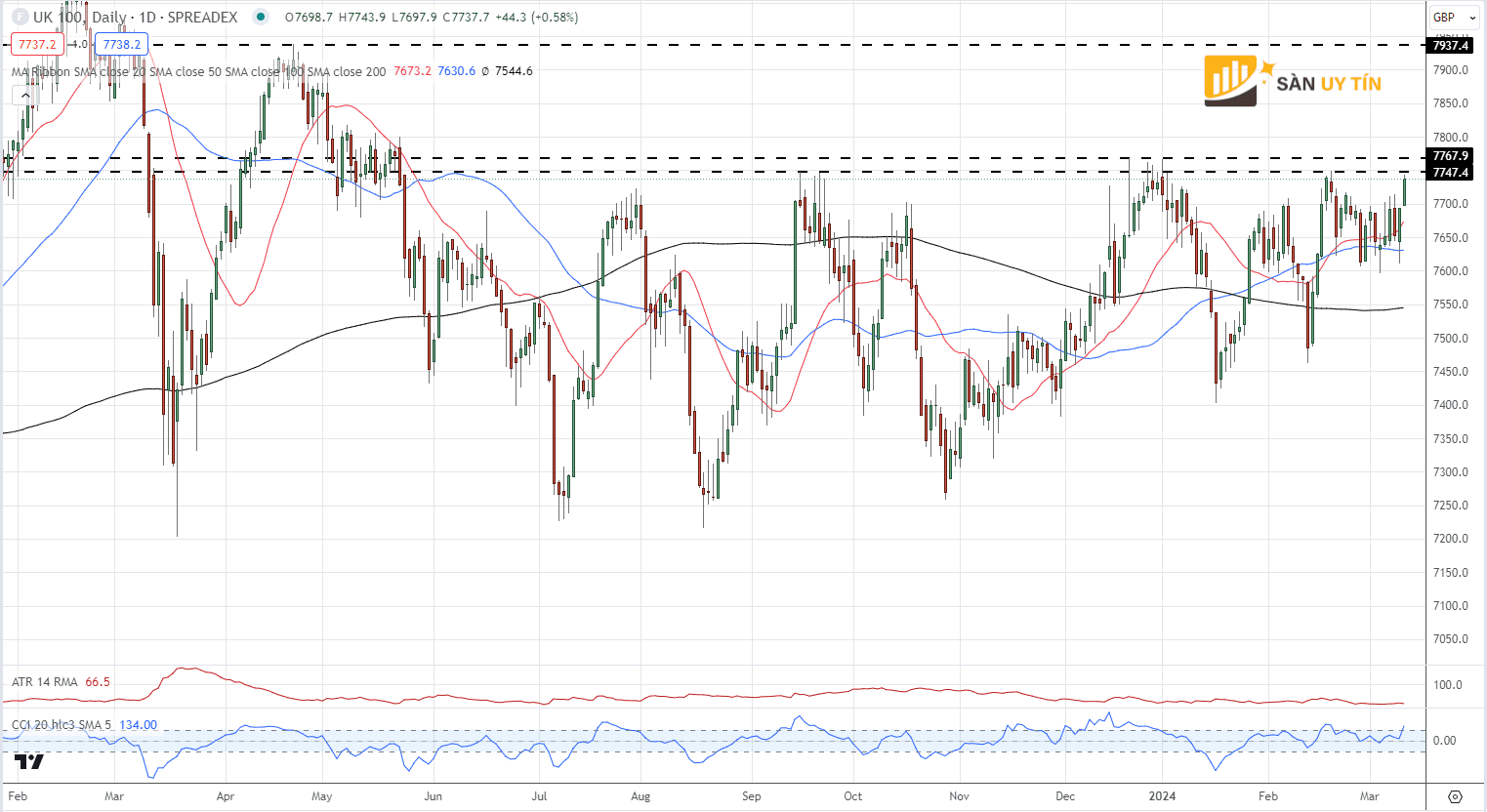
Task: Click the 7937.4 horizontal line price label
Action: tap(1451, 46)
